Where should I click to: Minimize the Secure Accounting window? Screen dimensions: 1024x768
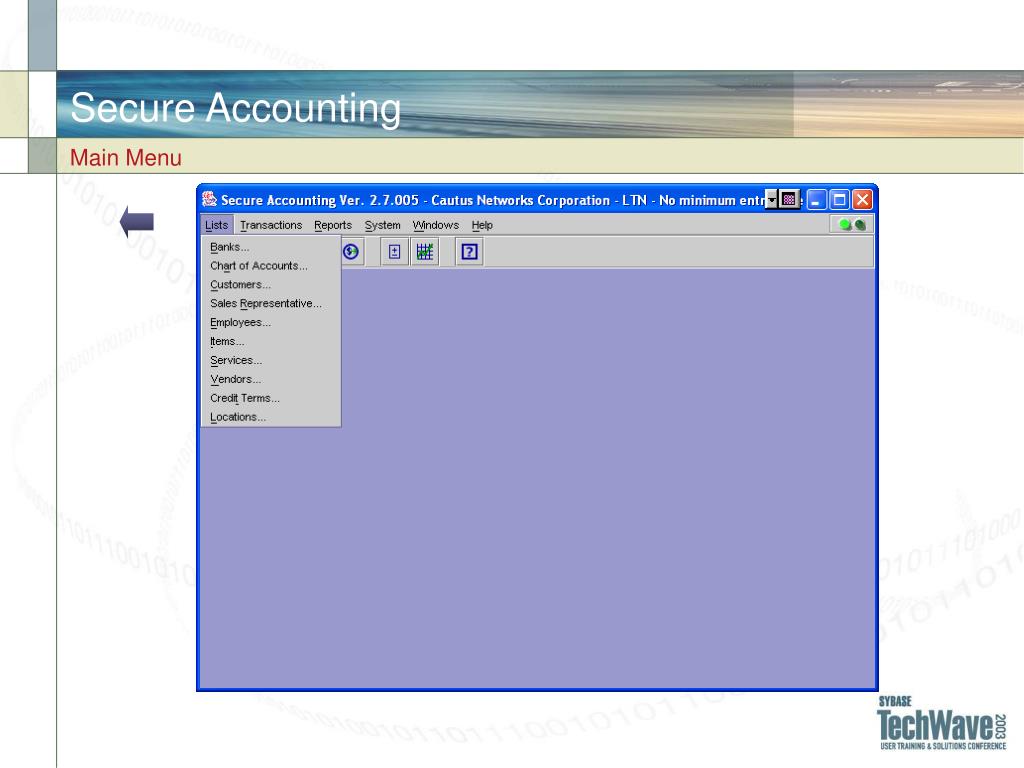click(x=816, y=200)
